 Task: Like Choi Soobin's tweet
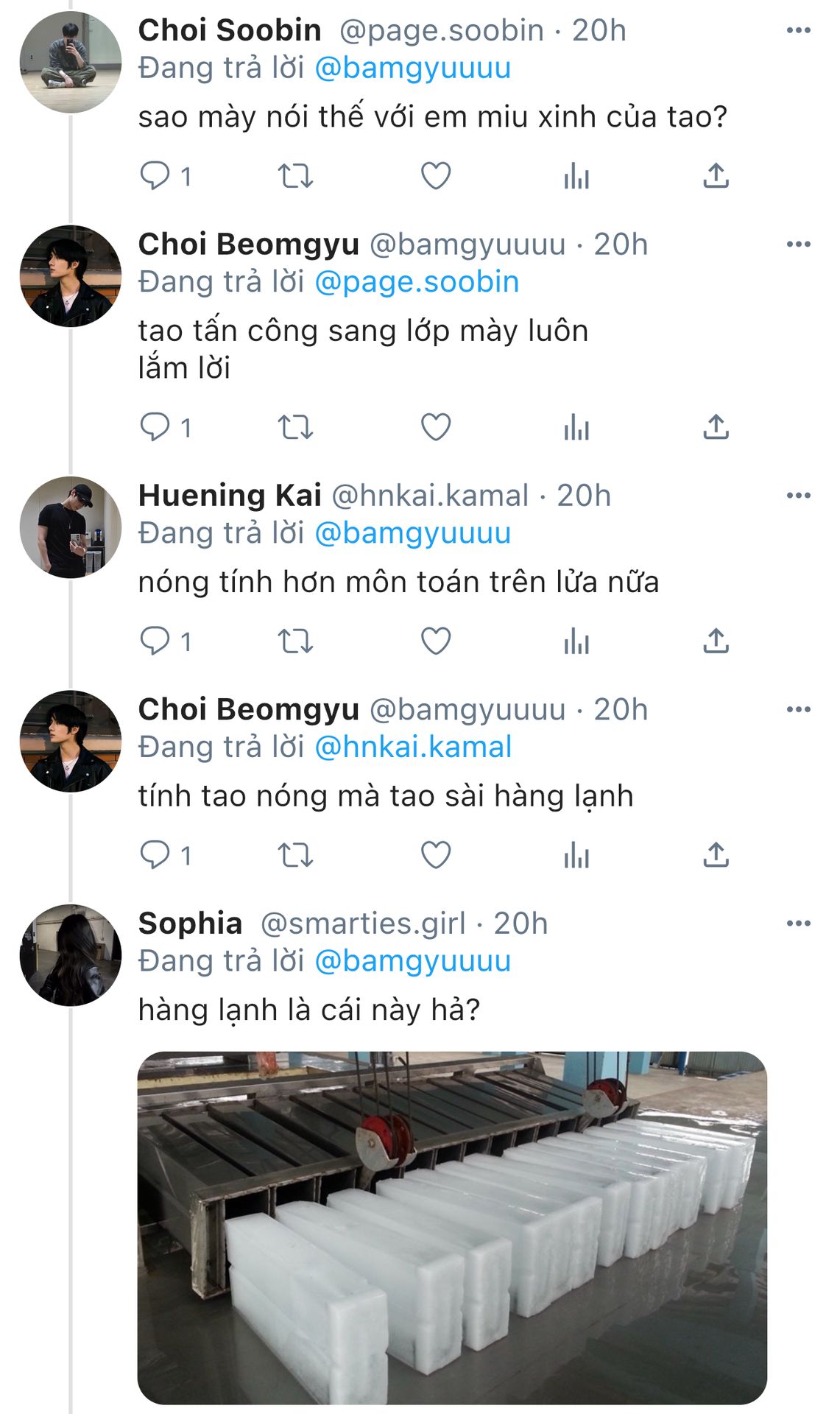click(x=435, y=176)
